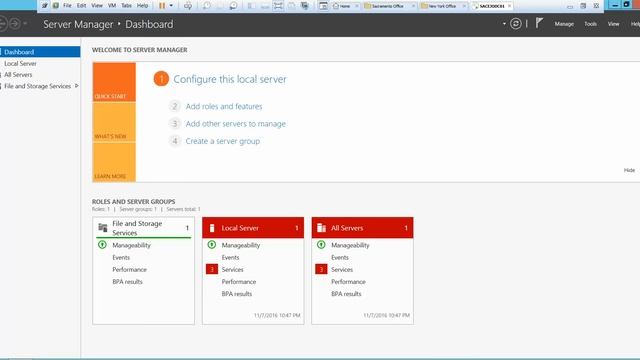Click Performance in the All Servers tile
The height and width of the screenshot is (360, 640).
click(348, 281)
